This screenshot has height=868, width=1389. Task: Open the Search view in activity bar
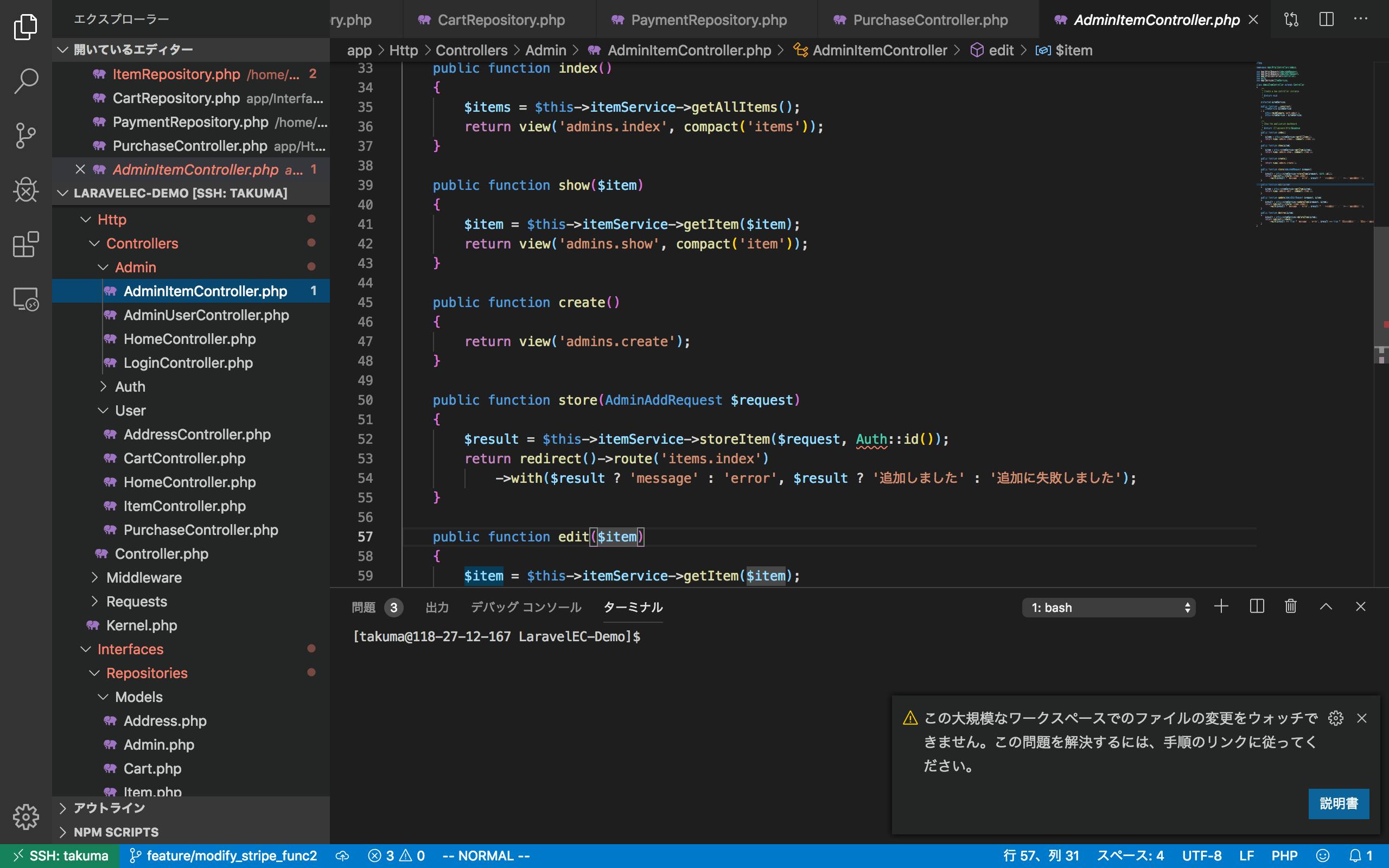click(26, 81)
